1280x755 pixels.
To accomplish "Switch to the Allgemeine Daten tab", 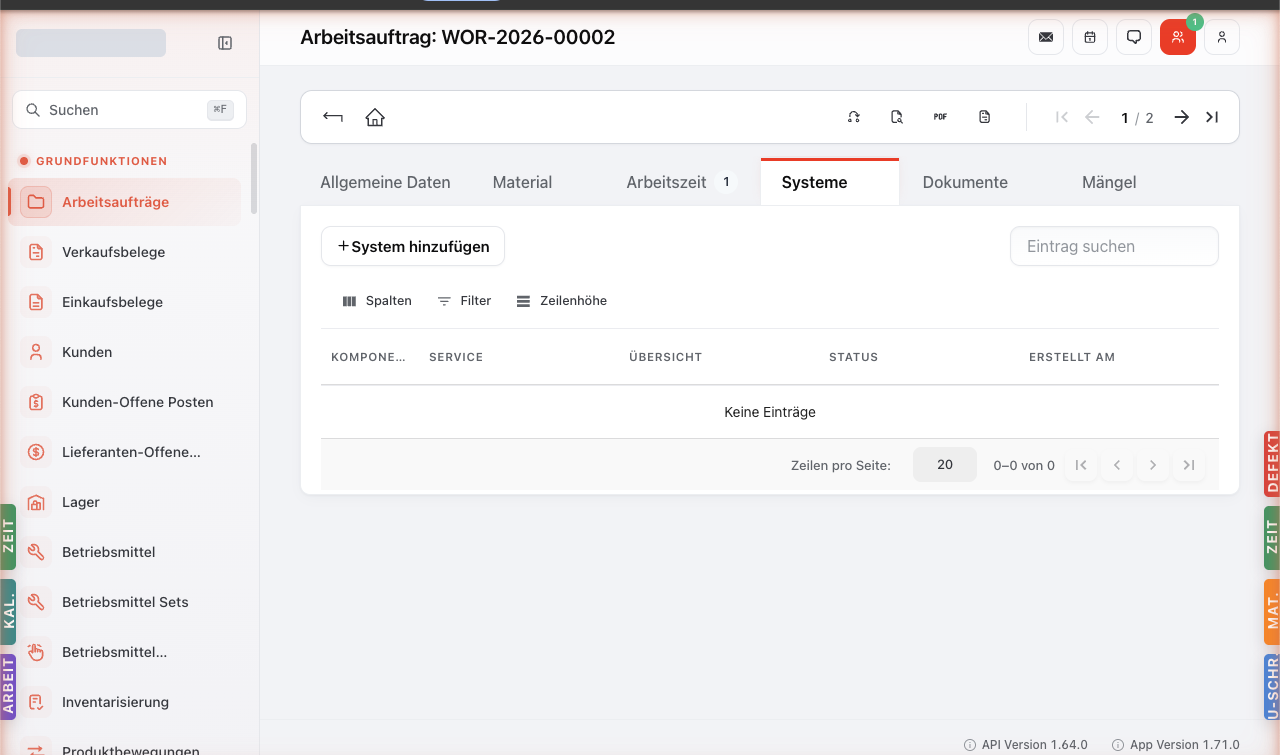I will tap(385, 182).
